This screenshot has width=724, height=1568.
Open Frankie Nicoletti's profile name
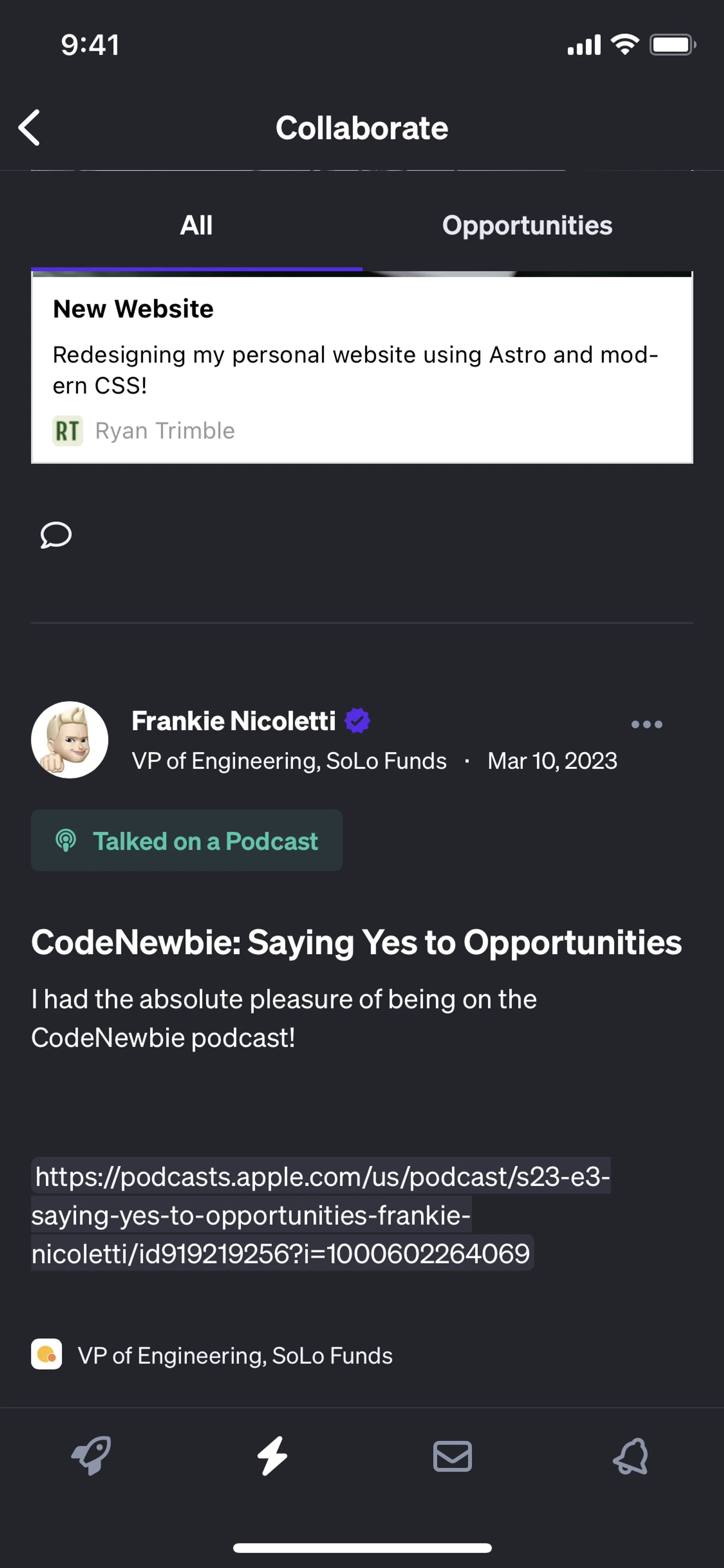(234, 721)
